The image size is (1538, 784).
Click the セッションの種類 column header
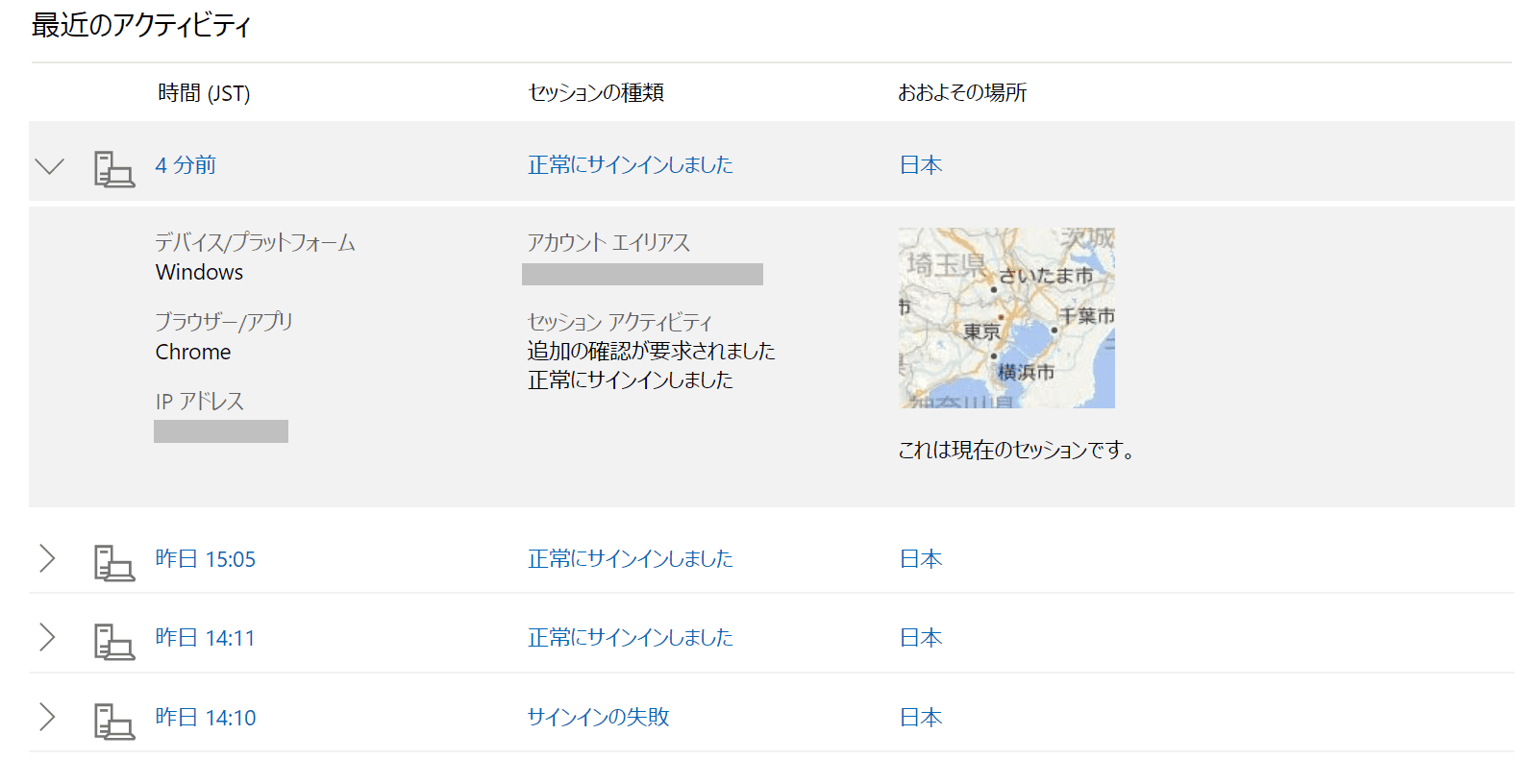point(596,93)
